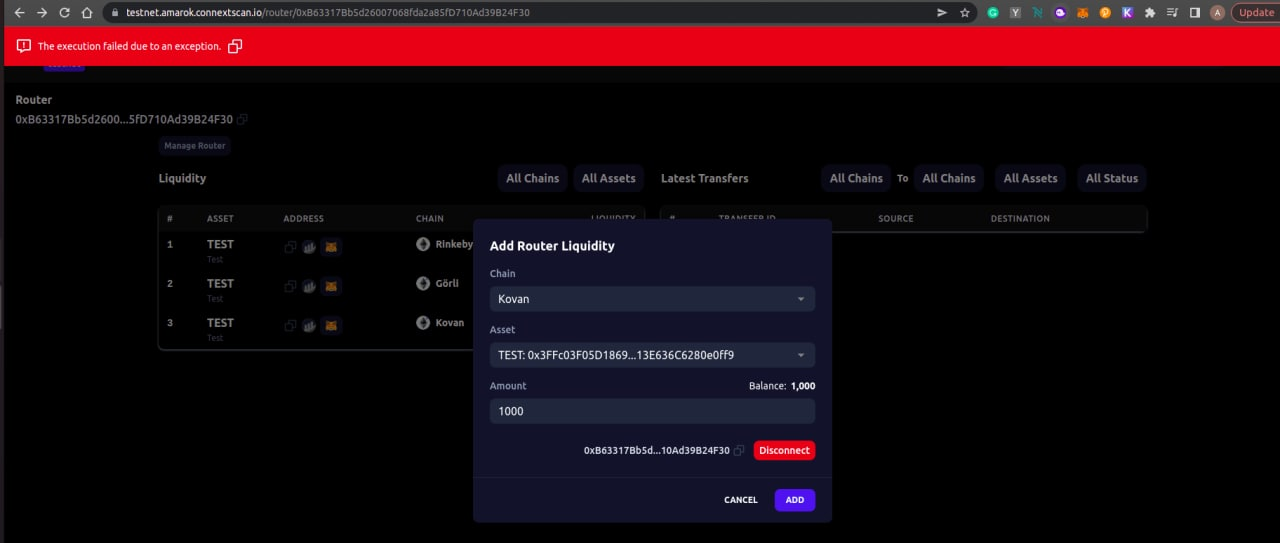Copy the error message in red banner

[235, 46]
